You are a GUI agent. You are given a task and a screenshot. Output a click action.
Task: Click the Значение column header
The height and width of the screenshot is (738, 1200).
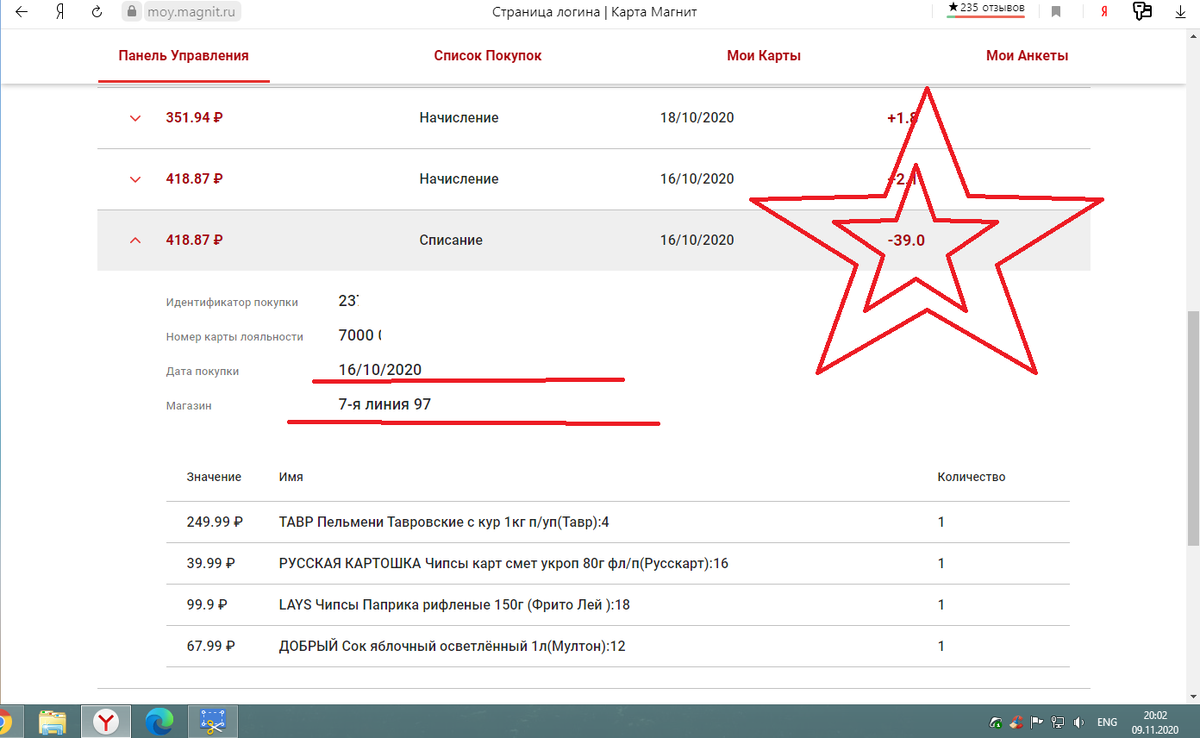point(214,477)
